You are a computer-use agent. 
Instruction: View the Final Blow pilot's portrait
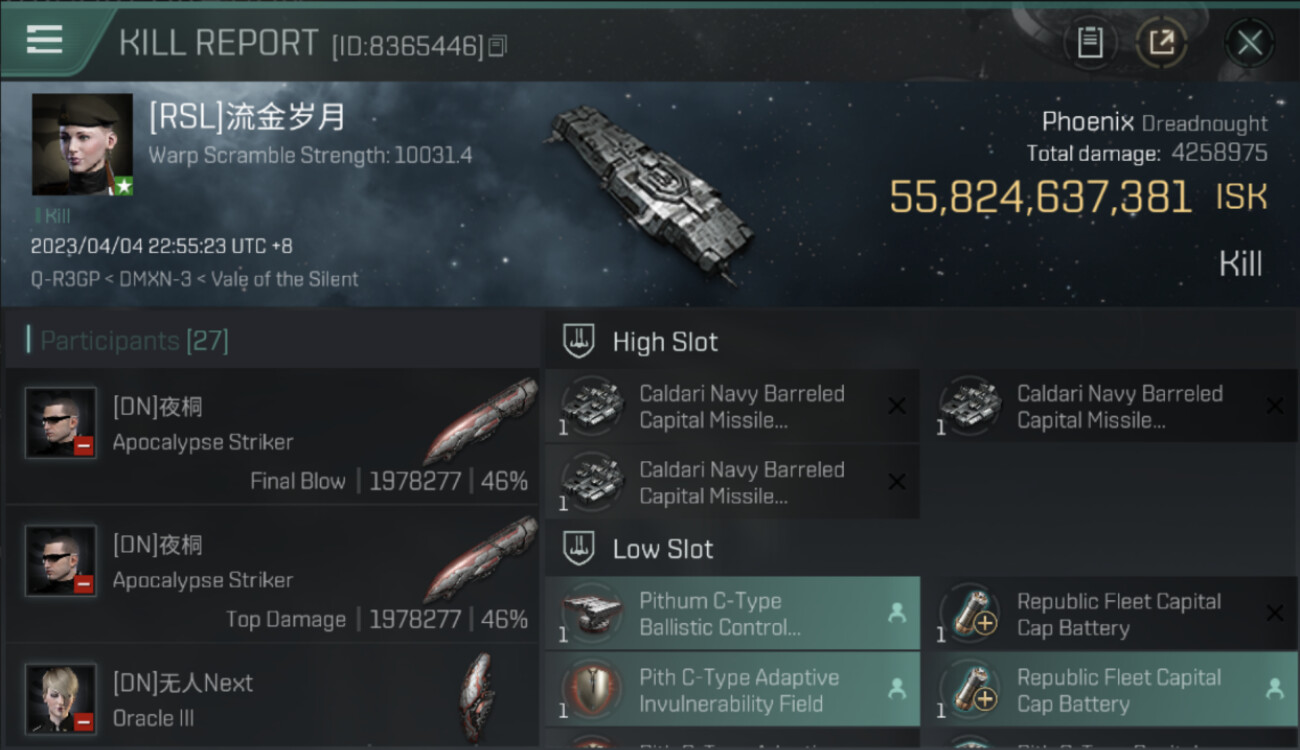[x=61, y=423]
